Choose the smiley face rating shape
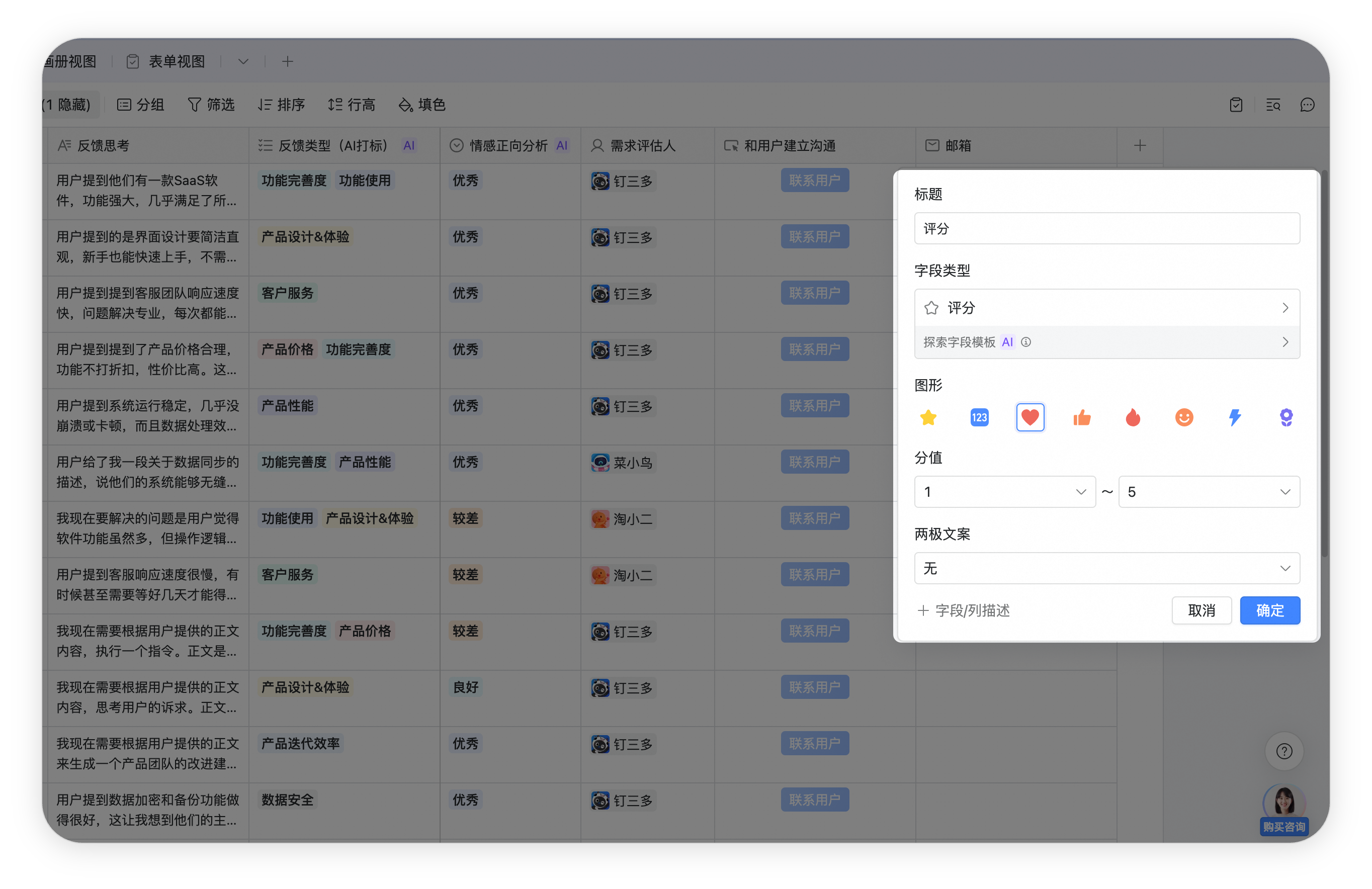The image size is (1372, 889). pyautogui.click(x=1184, y=417)
